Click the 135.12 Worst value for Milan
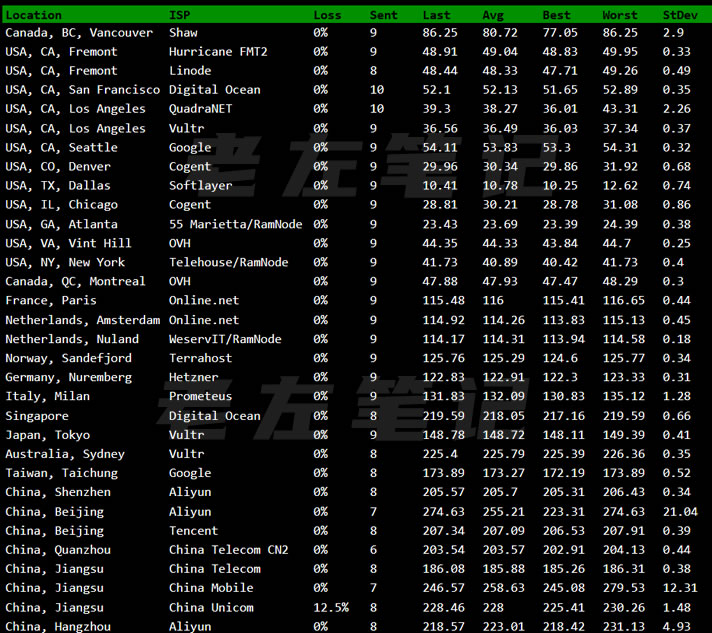Screen dimensions: 712x633 (x=623, y=396)
